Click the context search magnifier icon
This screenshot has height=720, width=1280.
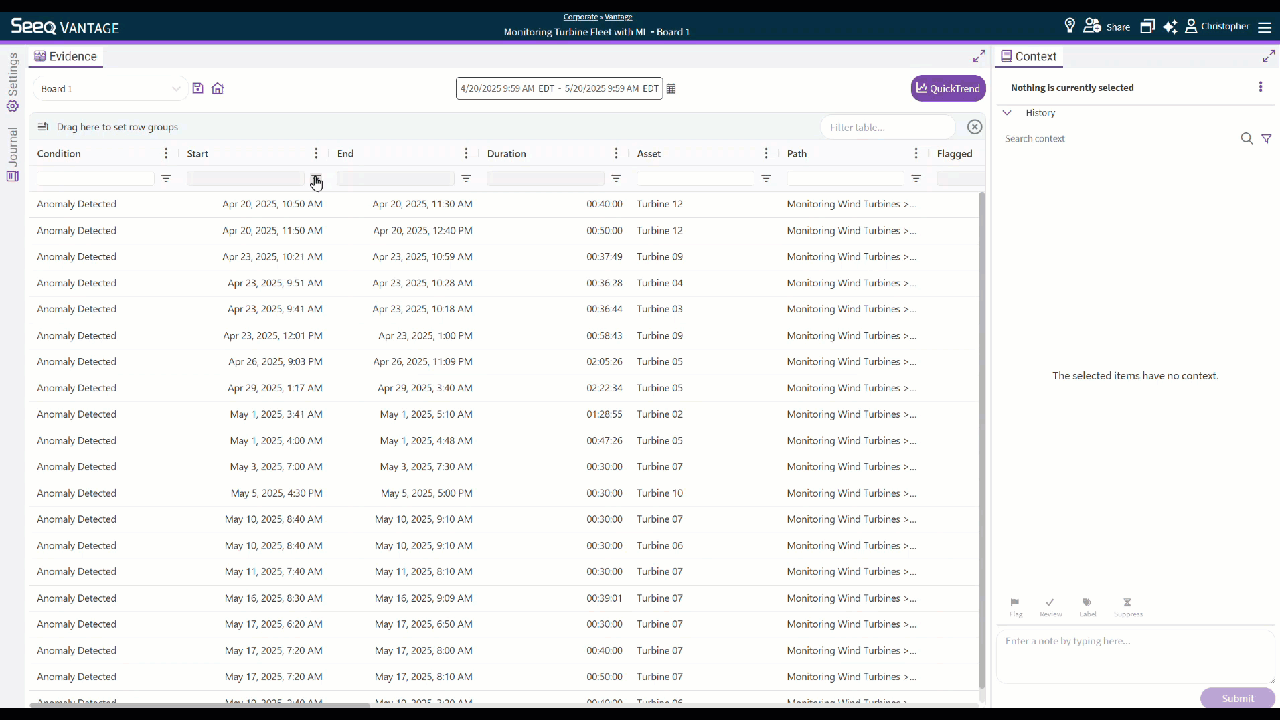tap(1247, 139)
